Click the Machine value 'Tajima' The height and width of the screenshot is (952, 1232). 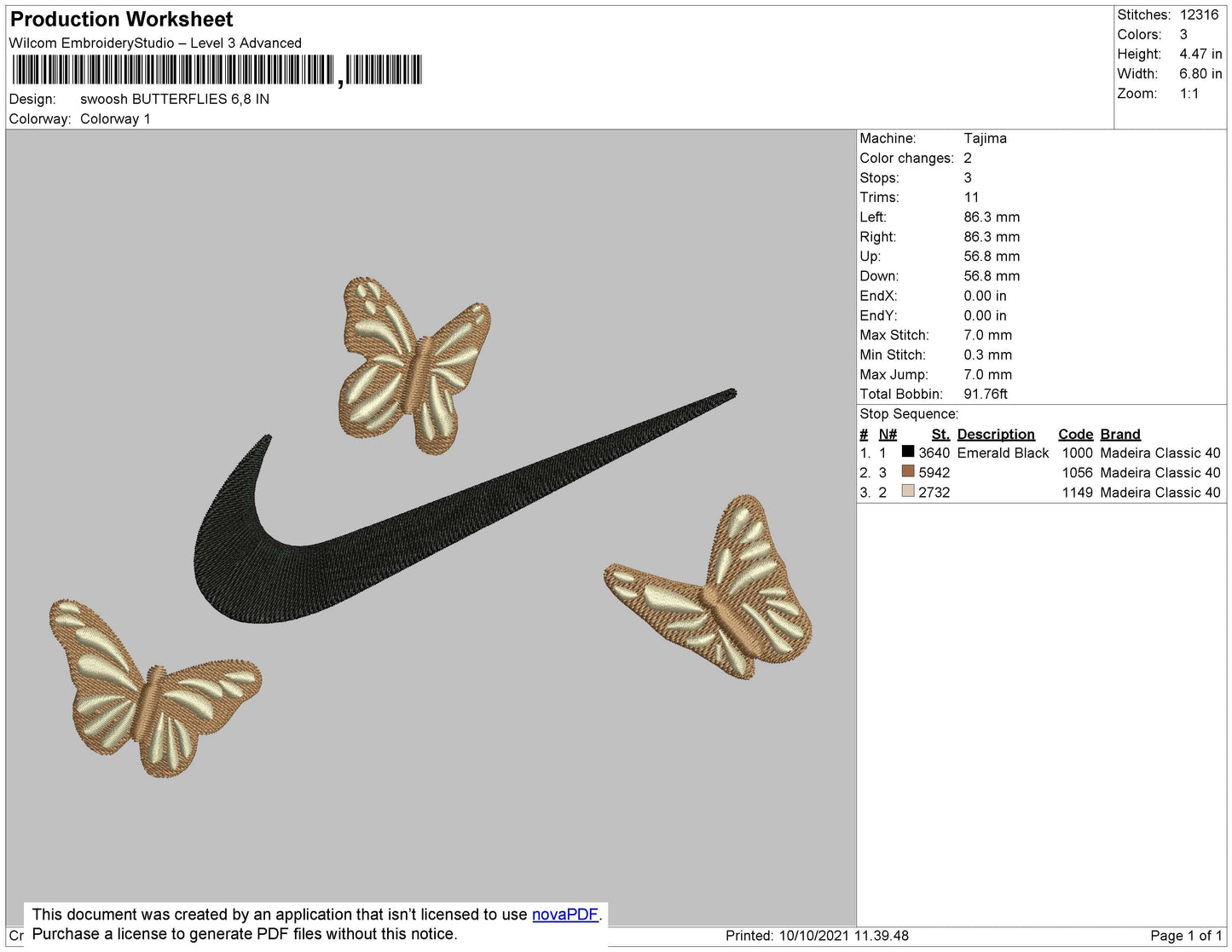985,138
